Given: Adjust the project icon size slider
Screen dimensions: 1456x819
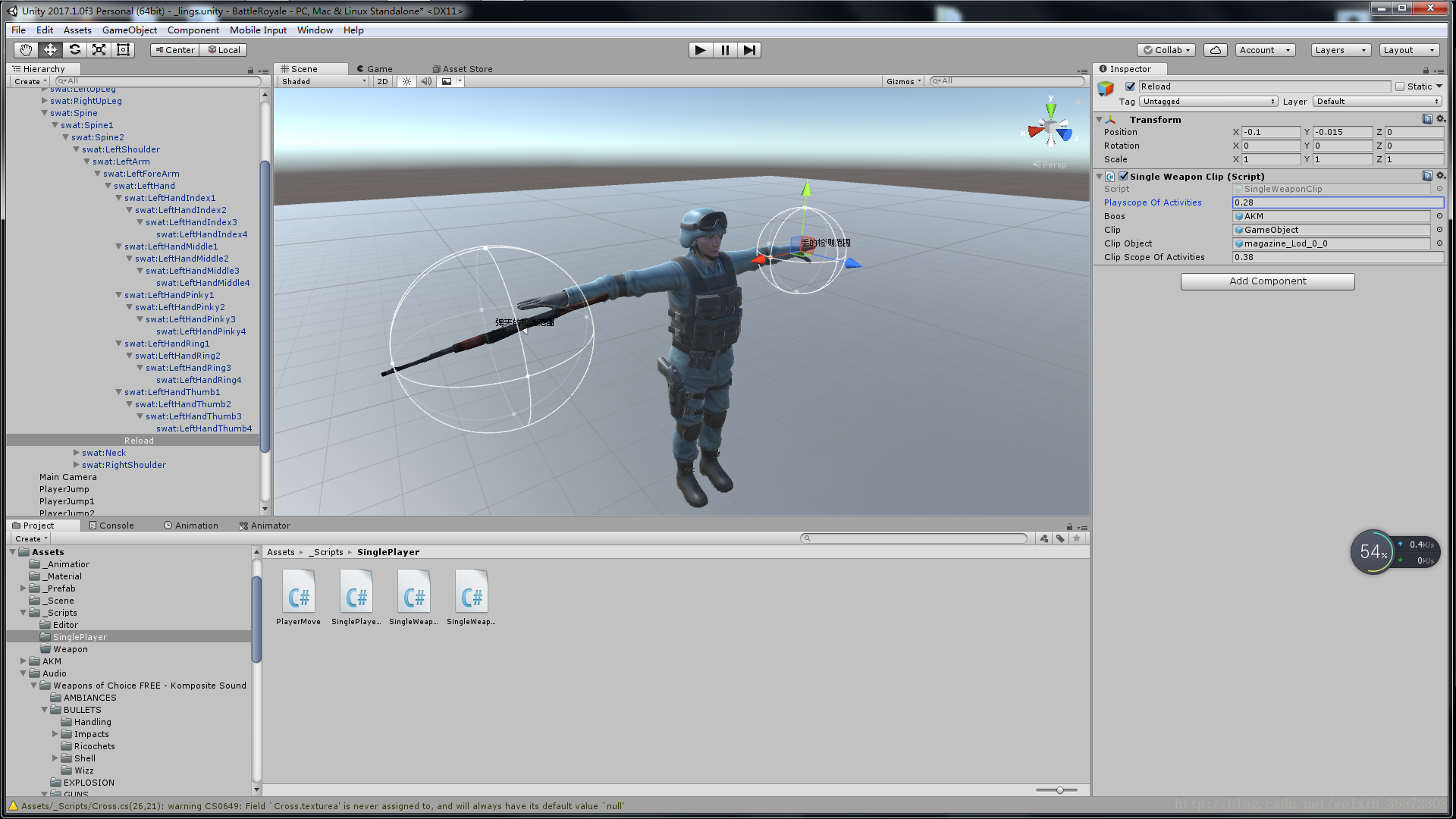Looking at the screenshot, I should click(x=1059, y=790).
